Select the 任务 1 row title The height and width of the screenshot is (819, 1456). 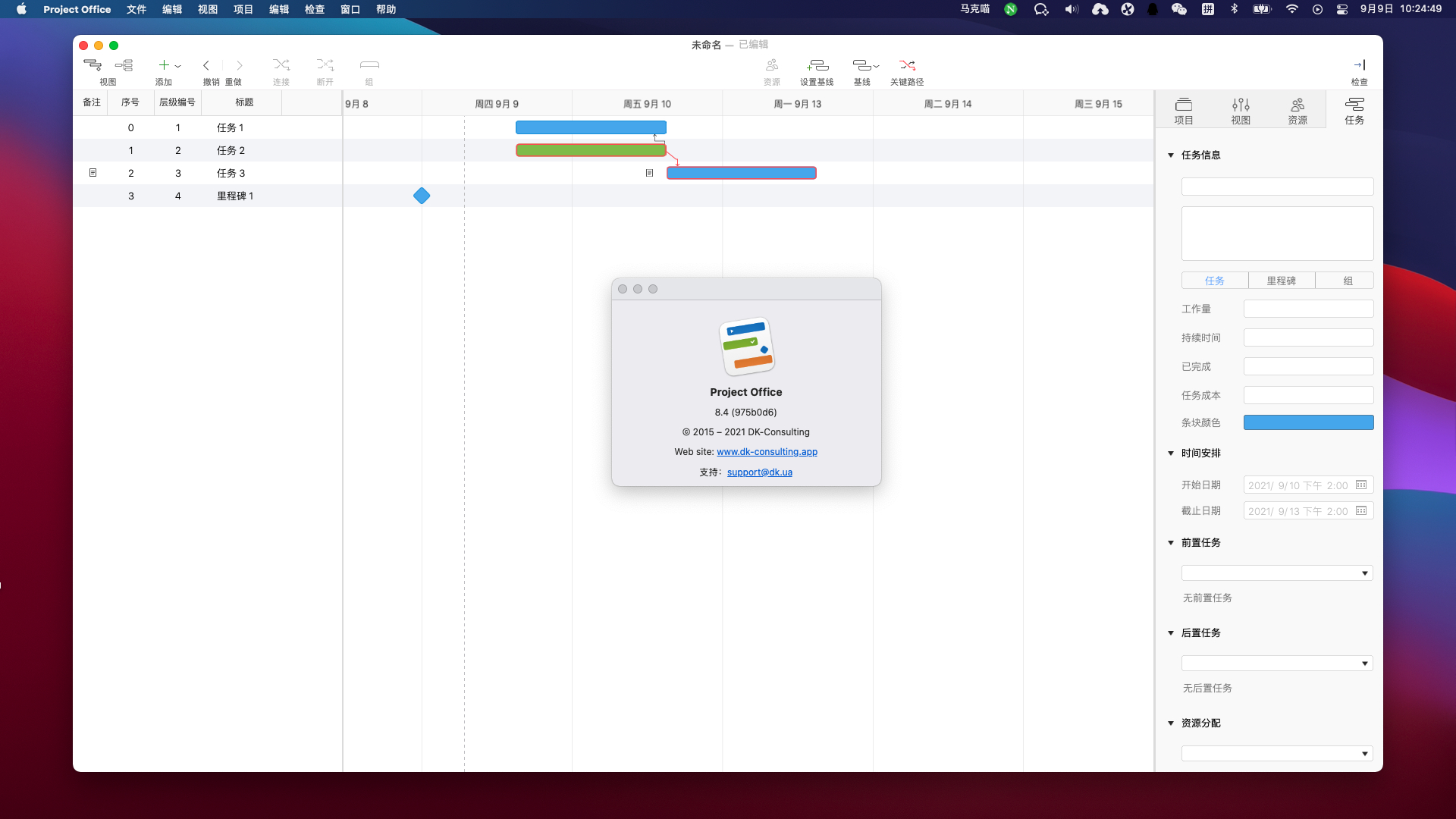(x=230, y=128)
